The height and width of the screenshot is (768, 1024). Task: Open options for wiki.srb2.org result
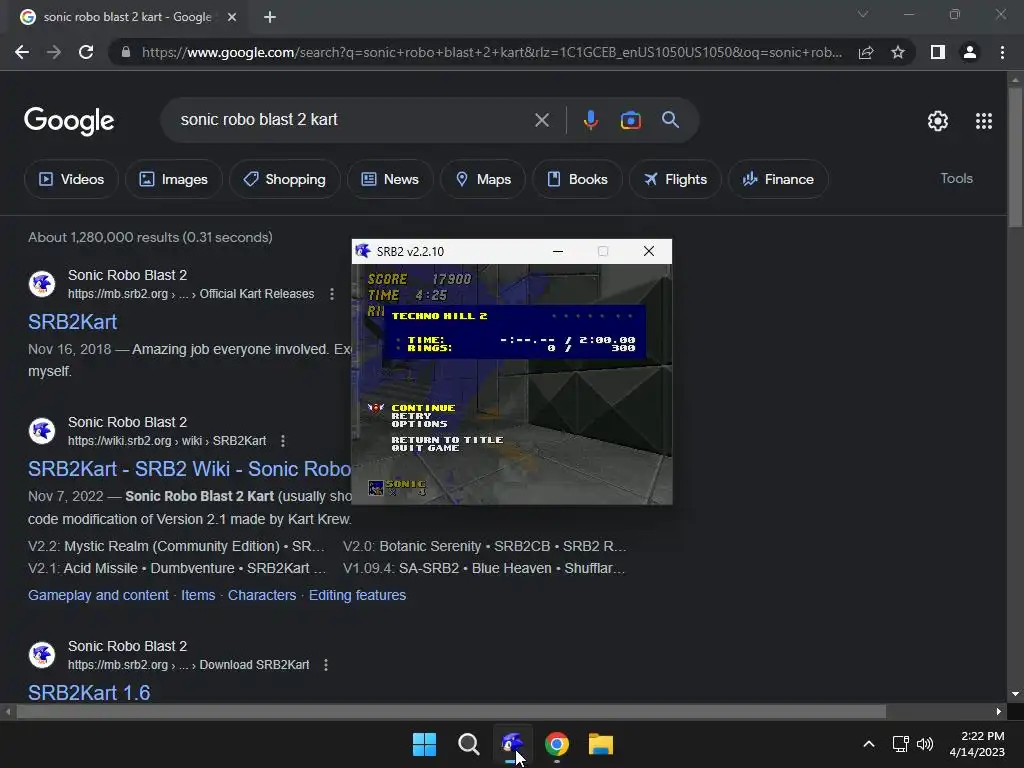click(x=283, y=441)
